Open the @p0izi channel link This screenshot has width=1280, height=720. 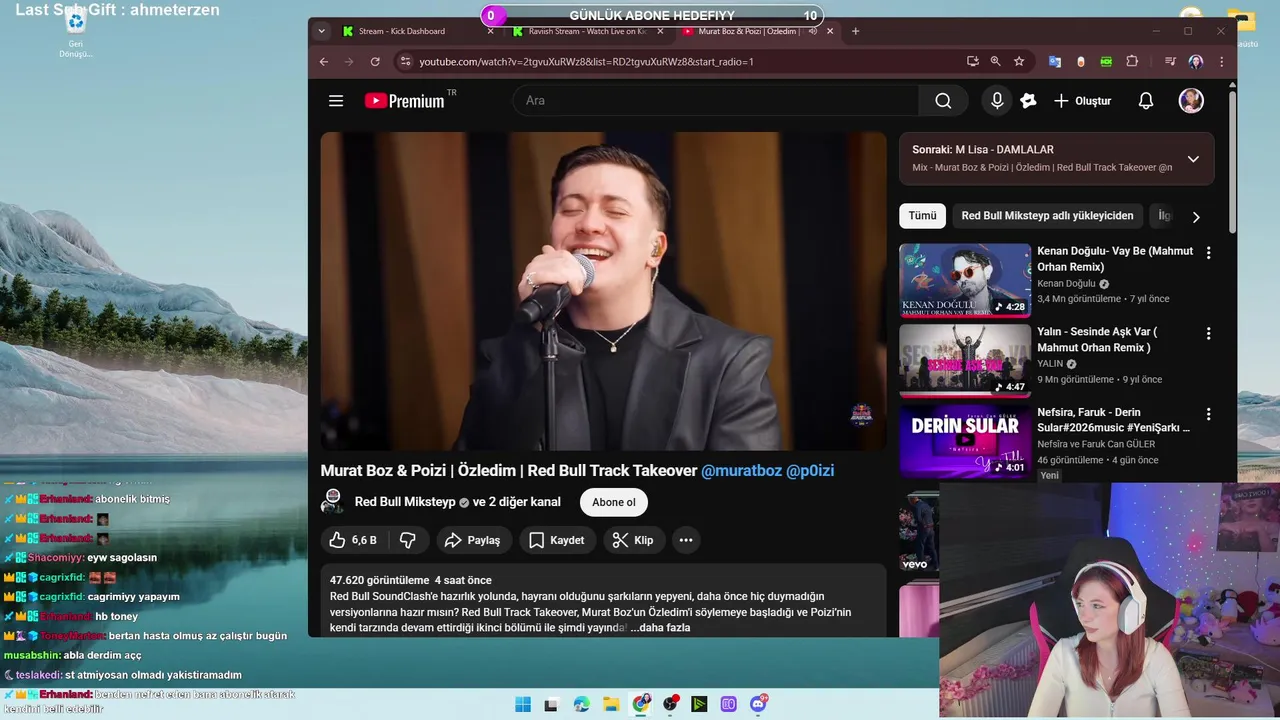pyautogui.click(x=810, y=470)
